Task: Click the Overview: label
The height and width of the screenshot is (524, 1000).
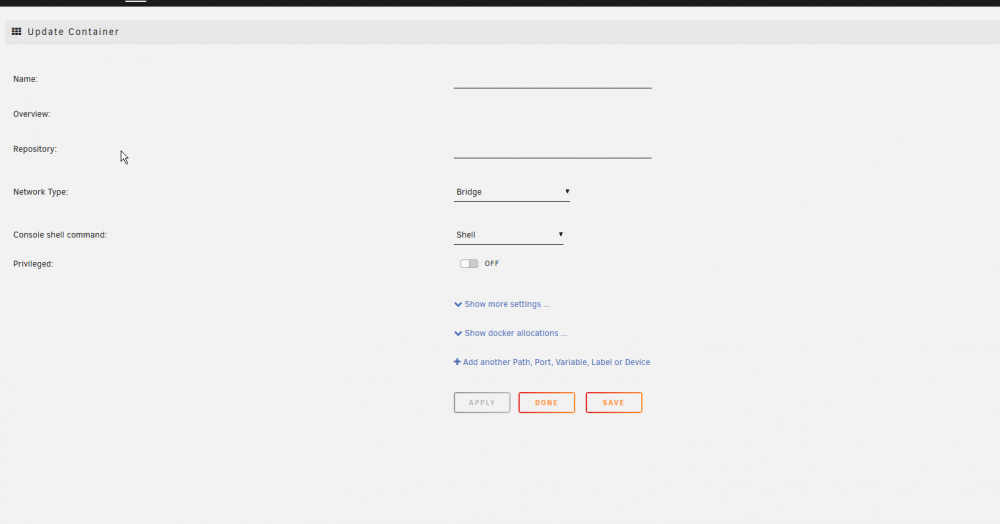Action: [32, 114]
